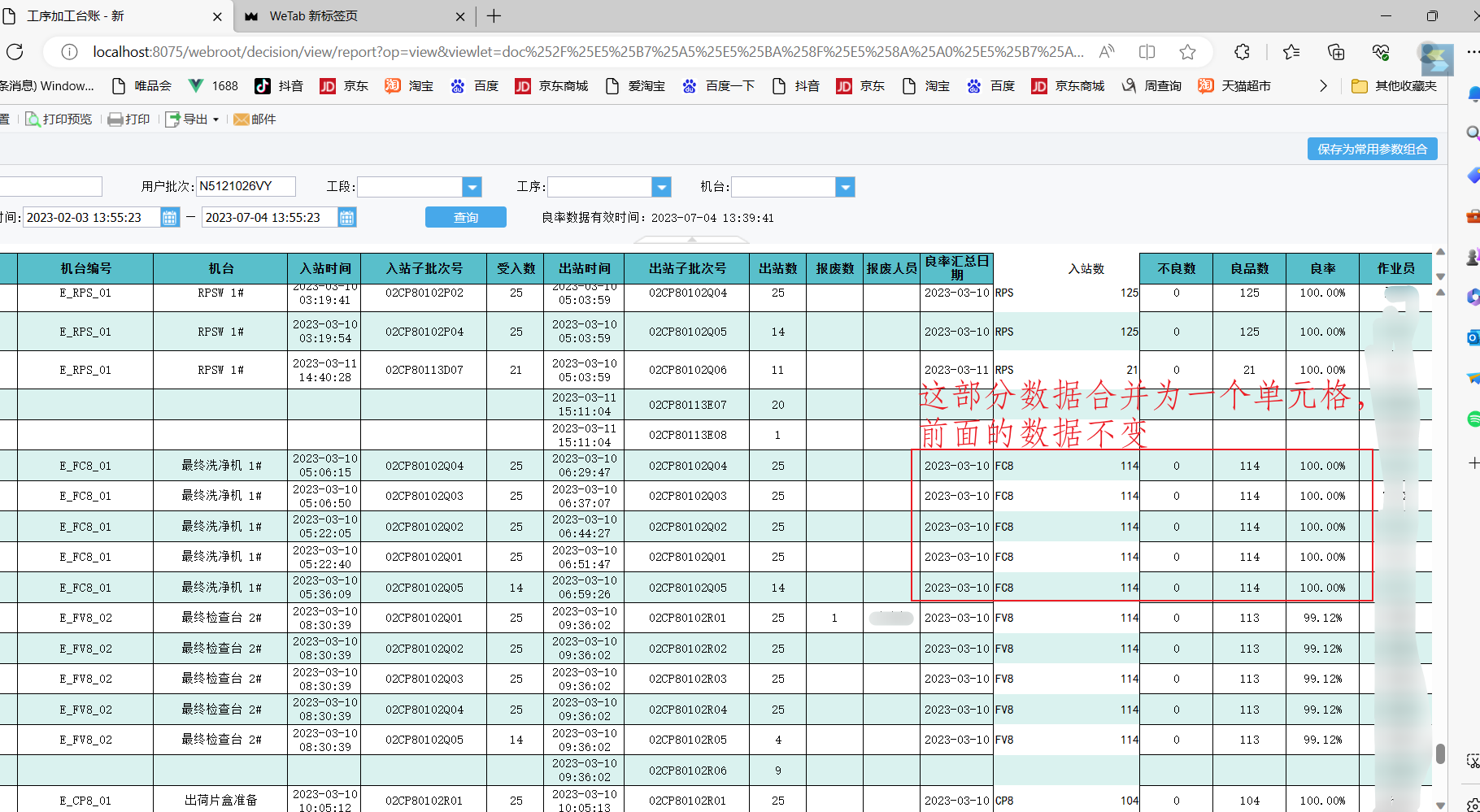Click collapse handle above report table
Screen dimensions: 1480x812
(691, 240)
